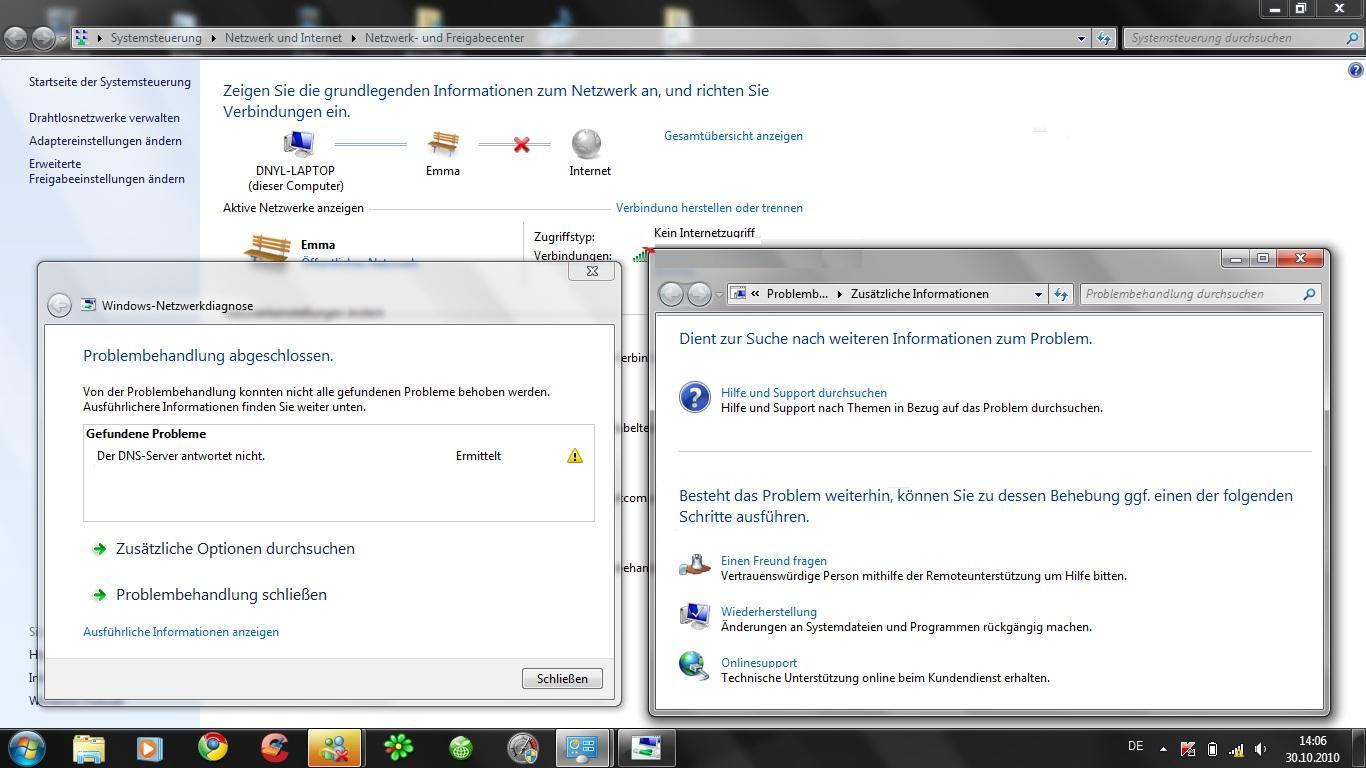This screenshot has height=768, width=1366.
Task: Click the search magnifier in Problembehandlung window
Action: coord(1309,294)
